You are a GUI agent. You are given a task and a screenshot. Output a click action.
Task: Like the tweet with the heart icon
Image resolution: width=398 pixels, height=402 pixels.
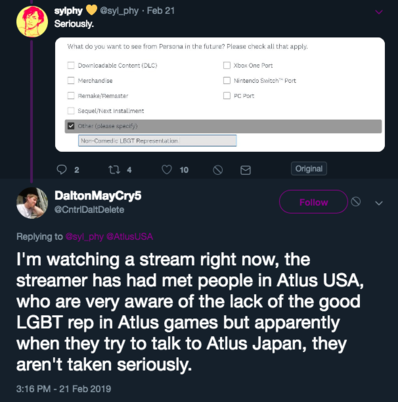click(x=167, y=170)
